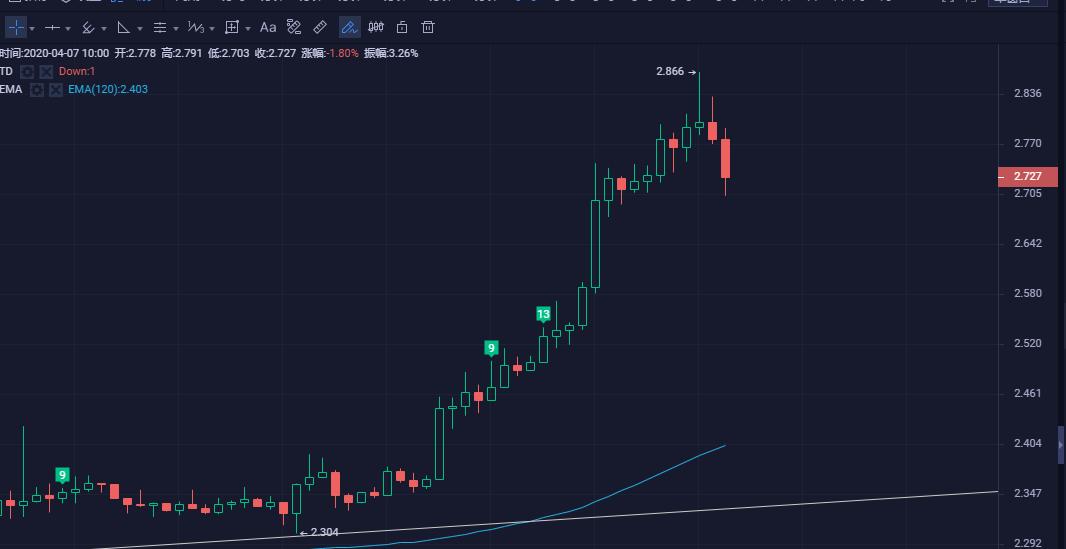
Task: Select the Fibonacci levels line tool
Action: tap(160, 28)
